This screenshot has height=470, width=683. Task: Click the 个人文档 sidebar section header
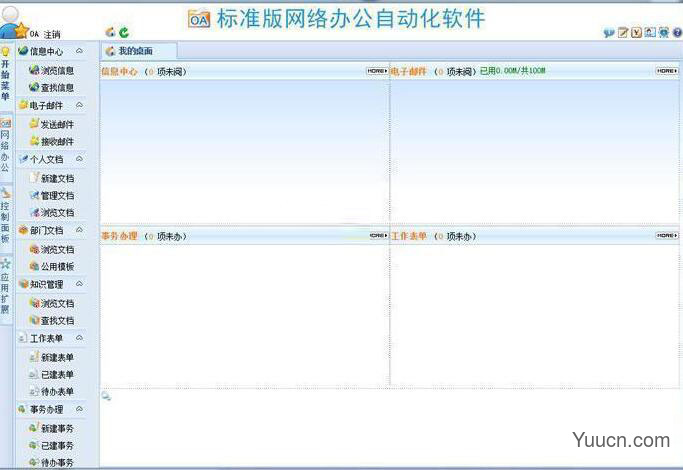coord(51,159)
